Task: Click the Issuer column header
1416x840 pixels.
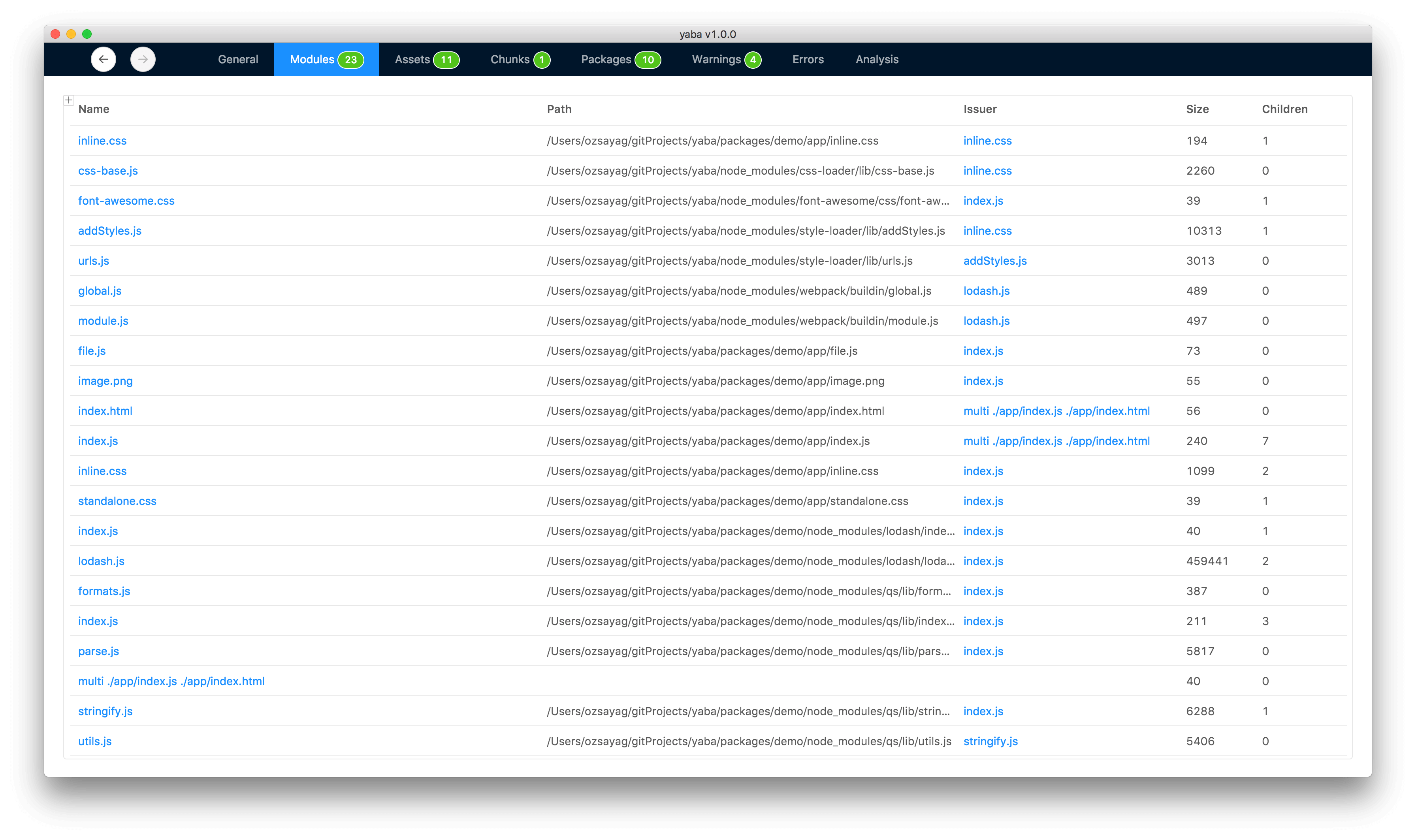Action: 980,109
